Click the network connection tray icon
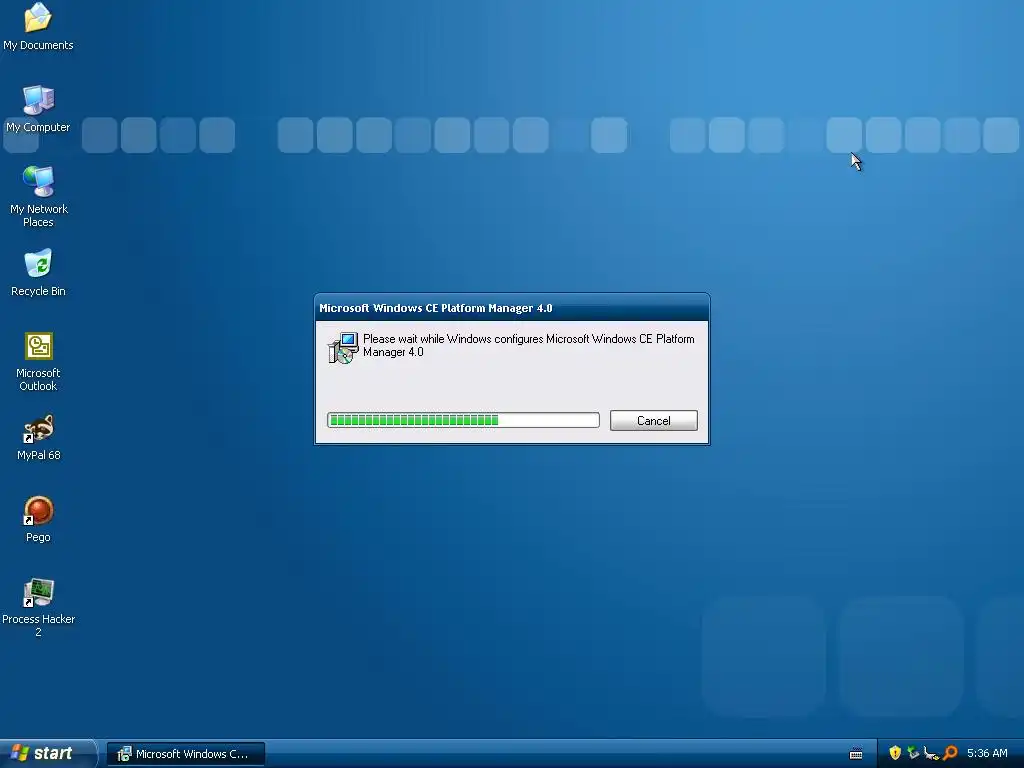 click(931, 753)
